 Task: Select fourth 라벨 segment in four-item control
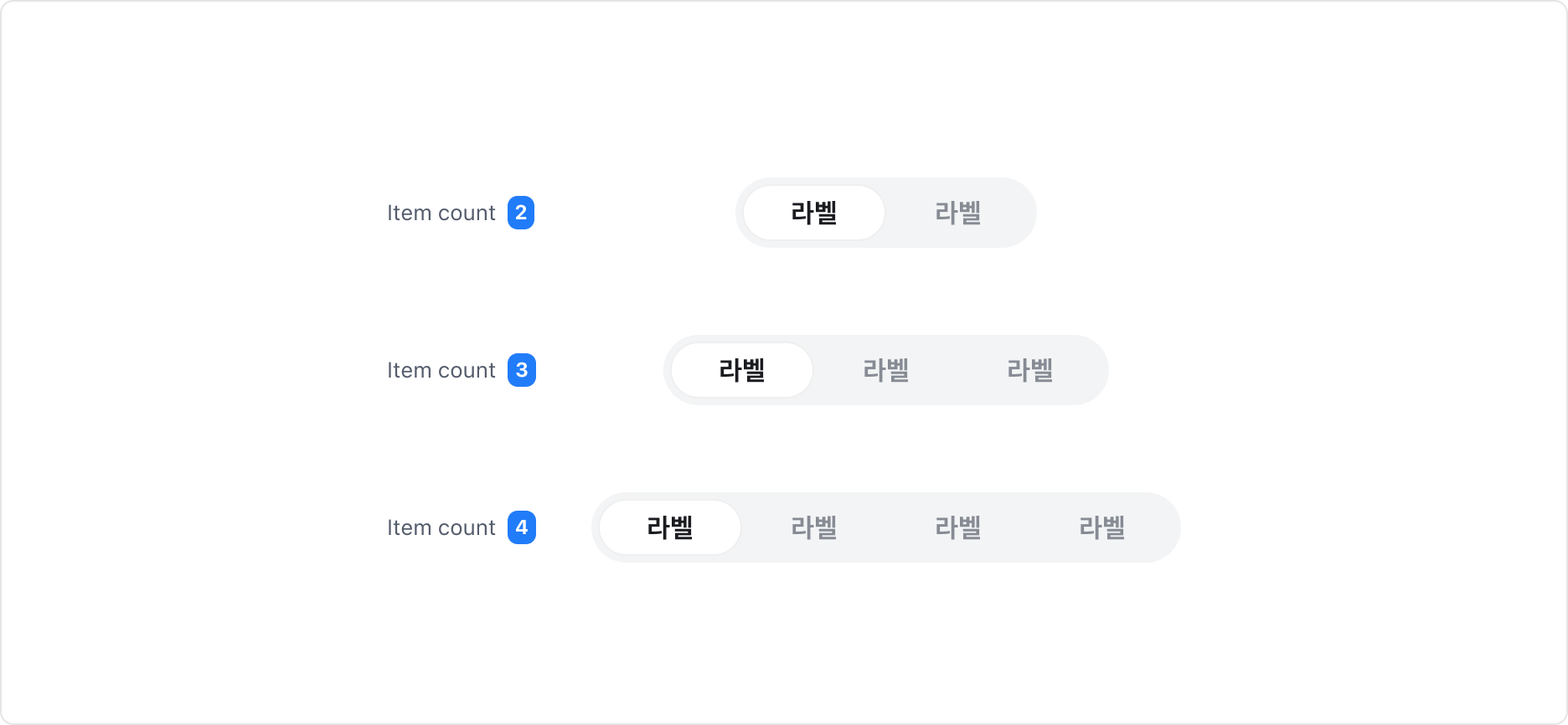(1103, 527)
